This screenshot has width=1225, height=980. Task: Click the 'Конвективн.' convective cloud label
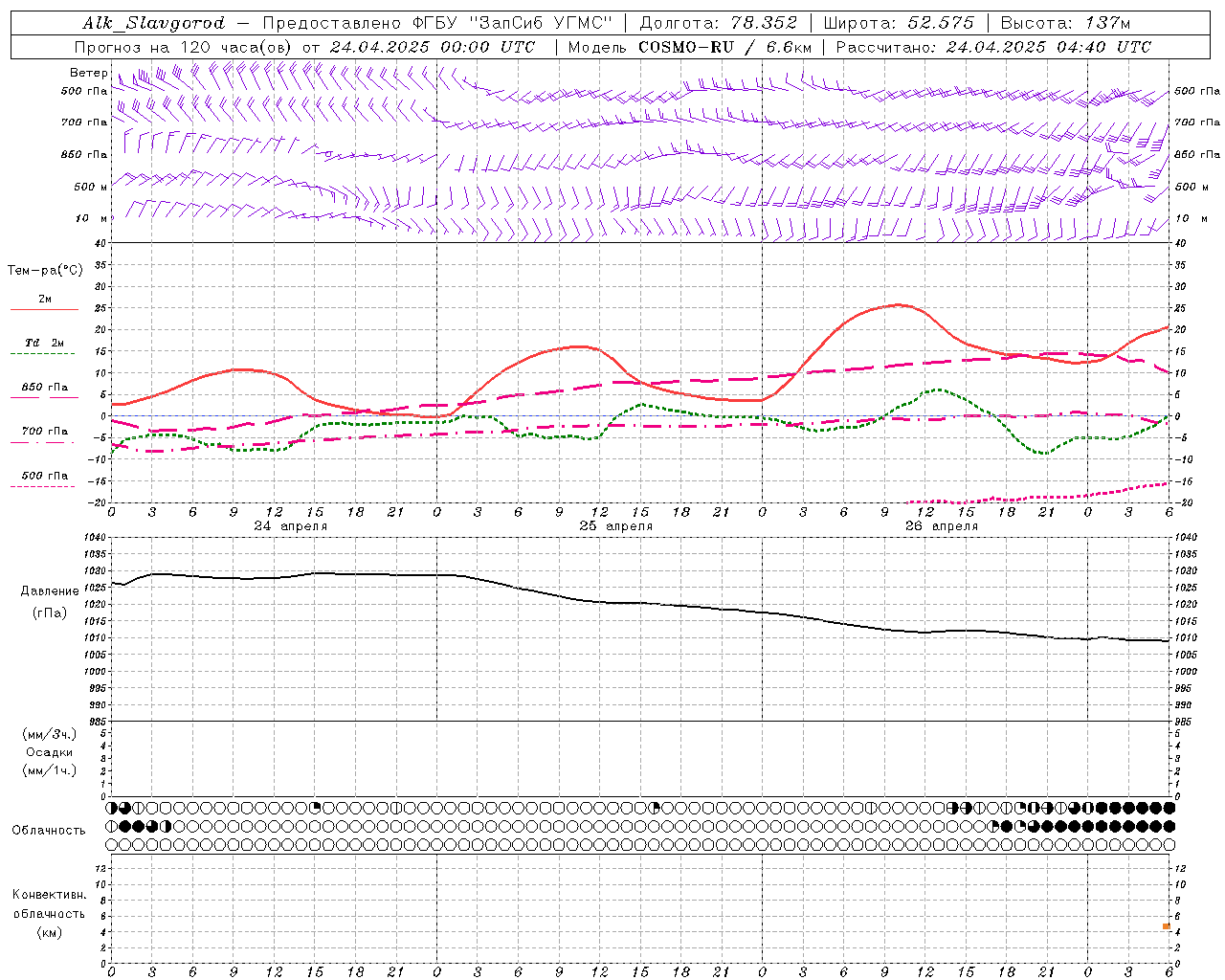pos(50,895)
